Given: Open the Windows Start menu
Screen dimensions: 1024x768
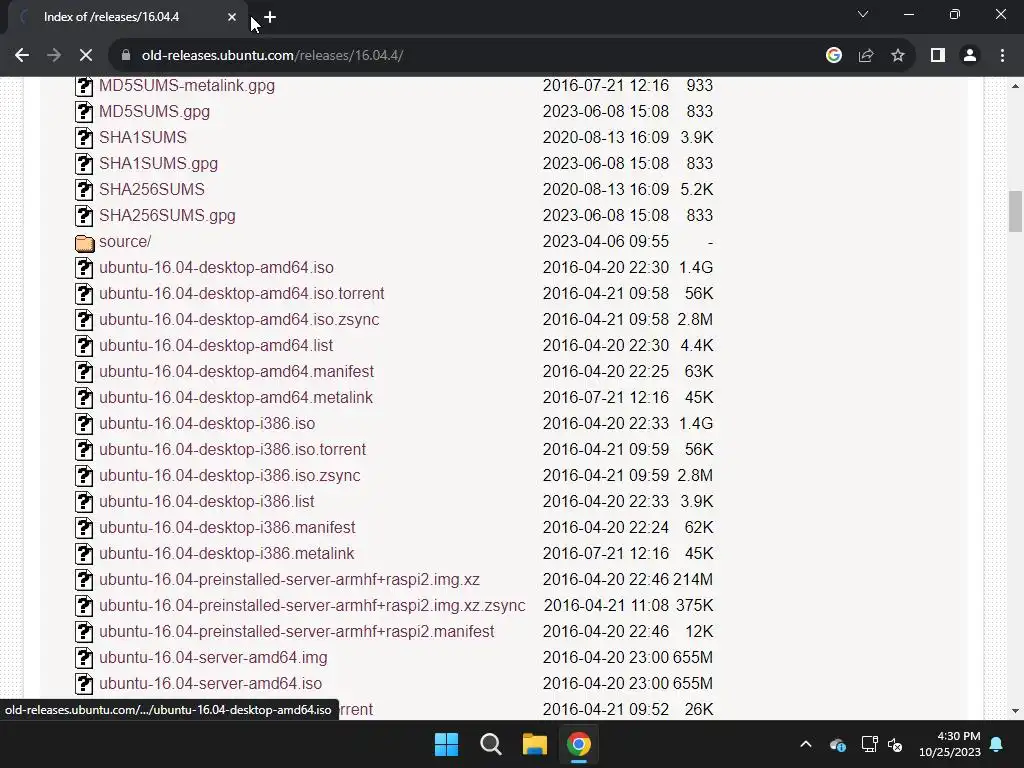Looking at the screenshot, I should (x=447, y=744).
